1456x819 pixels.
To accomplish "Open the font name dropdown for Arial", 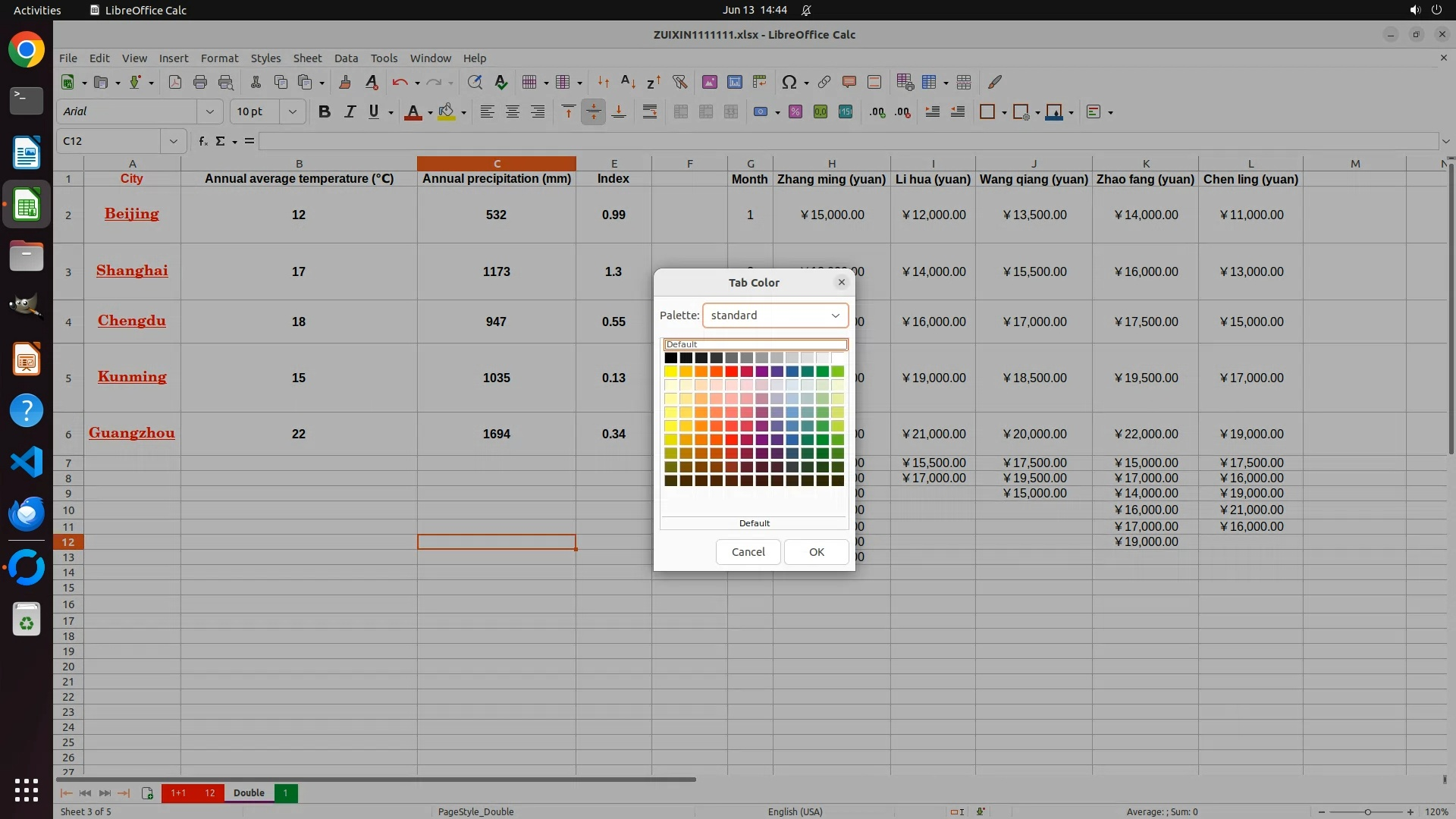I will pyautogui.click(x=210, y=111).
